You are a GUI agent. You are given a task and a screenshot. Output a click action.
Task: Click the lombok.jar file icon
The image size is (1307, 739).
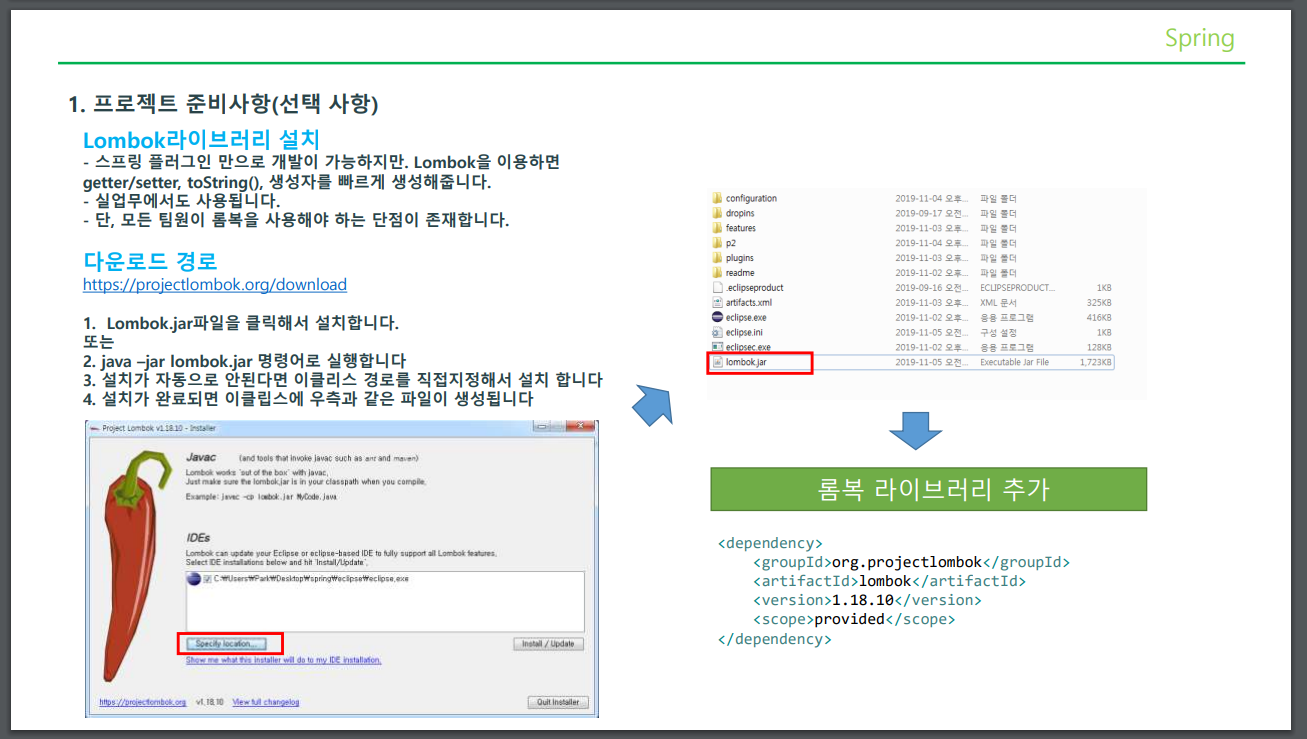(717, 362)
